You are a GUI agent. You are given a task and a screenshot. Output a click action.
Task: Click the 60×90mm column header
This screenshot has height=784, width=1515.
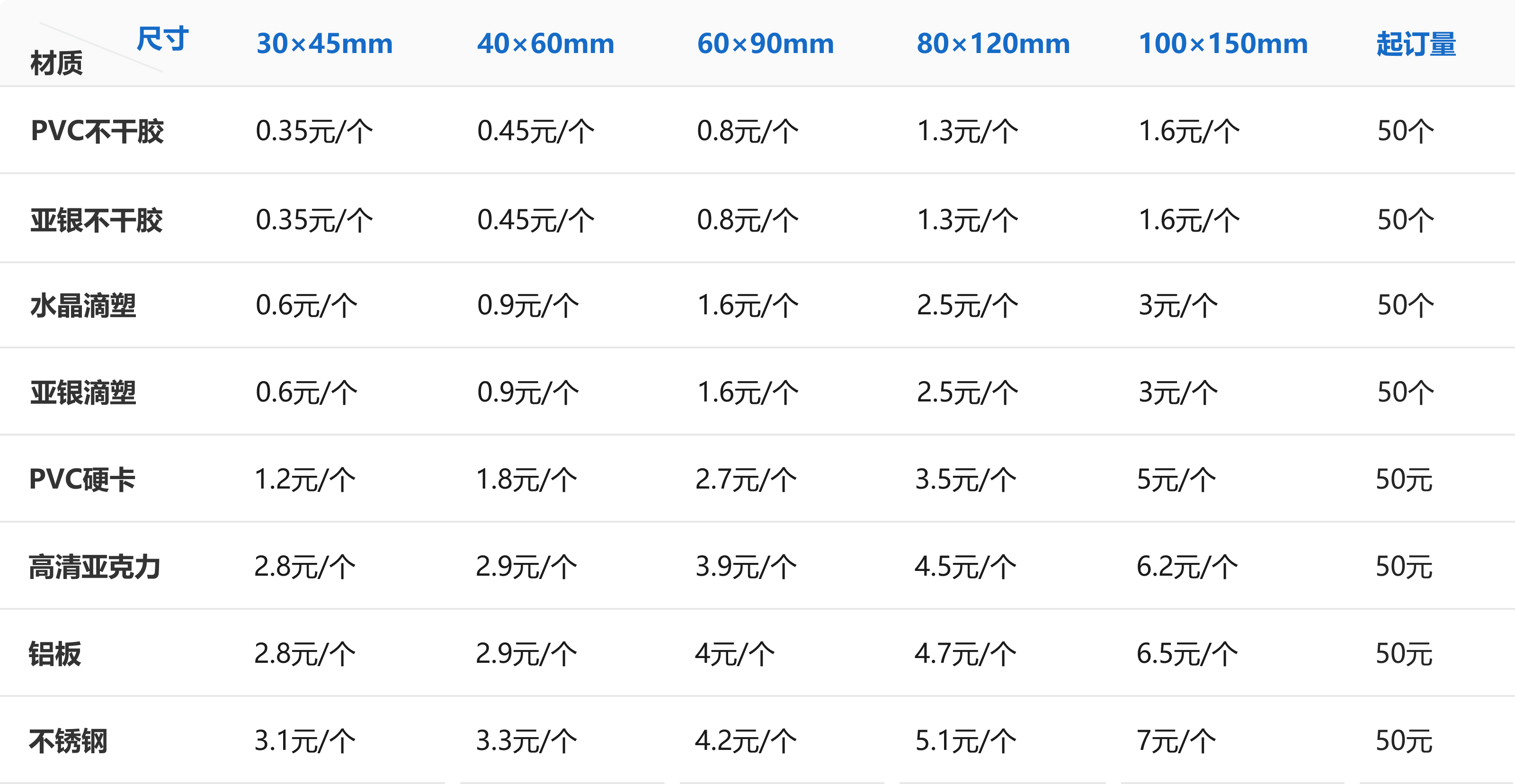765,44
